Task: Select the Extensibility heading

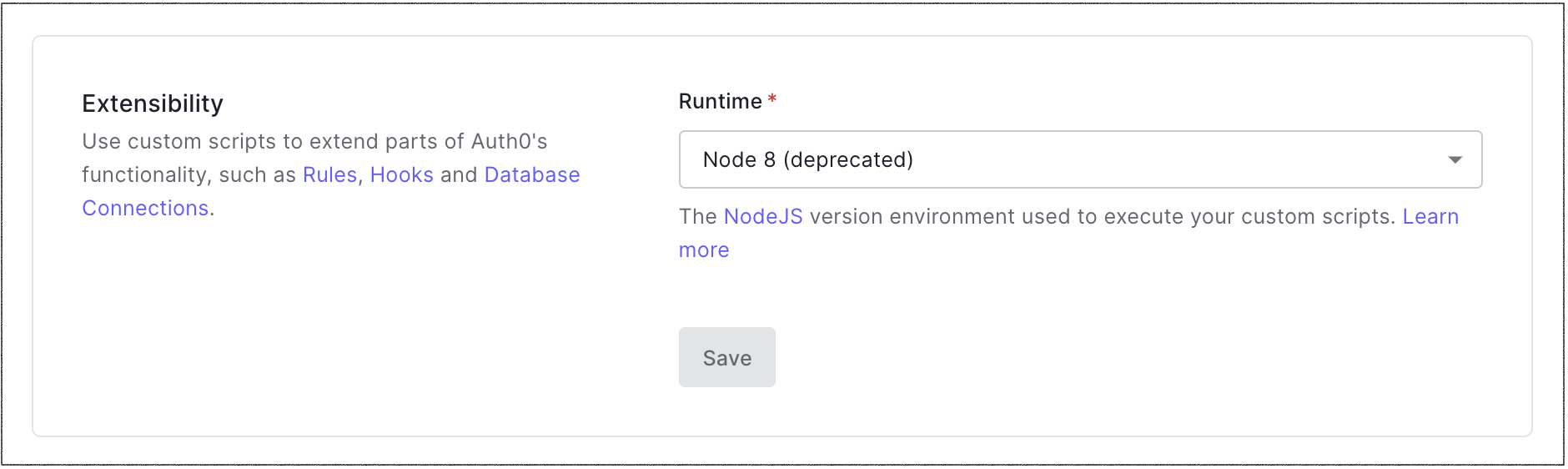Action: 153,103
